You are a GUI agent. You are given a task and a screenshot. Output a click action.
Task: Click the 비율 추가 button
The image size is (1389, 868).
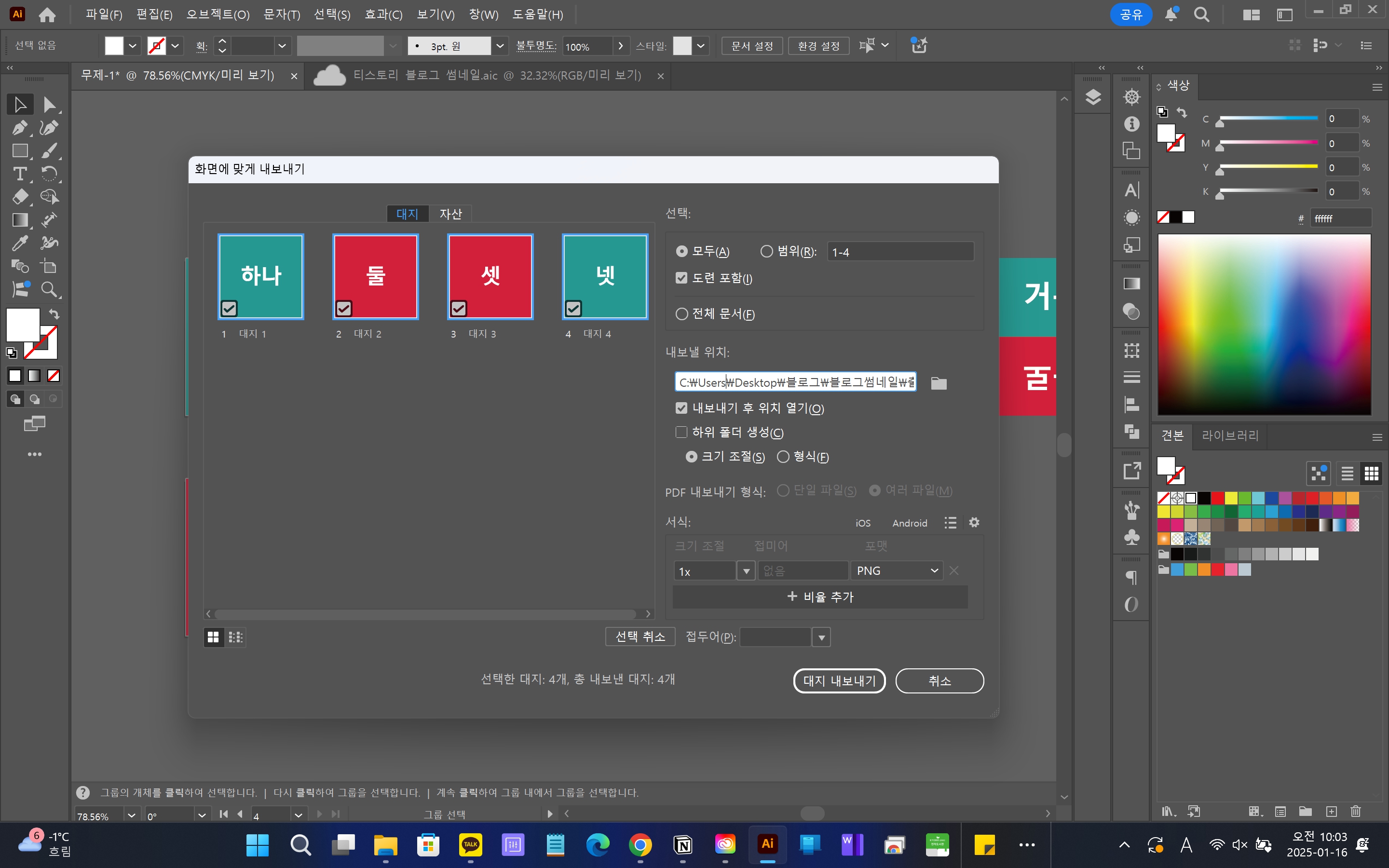(820, 597)
